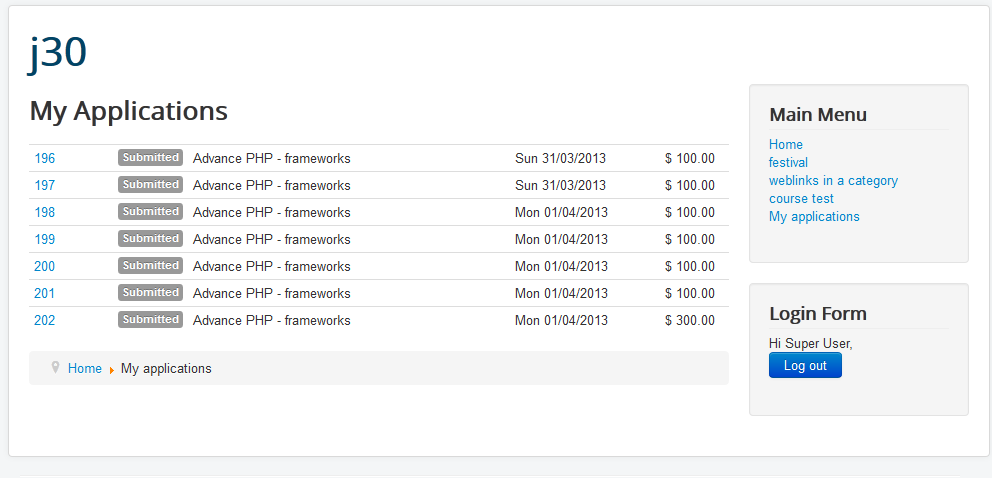Click the Submitted badge on row 202
The width and height of the screenshot is (992, 478).
tap(150, 319)
